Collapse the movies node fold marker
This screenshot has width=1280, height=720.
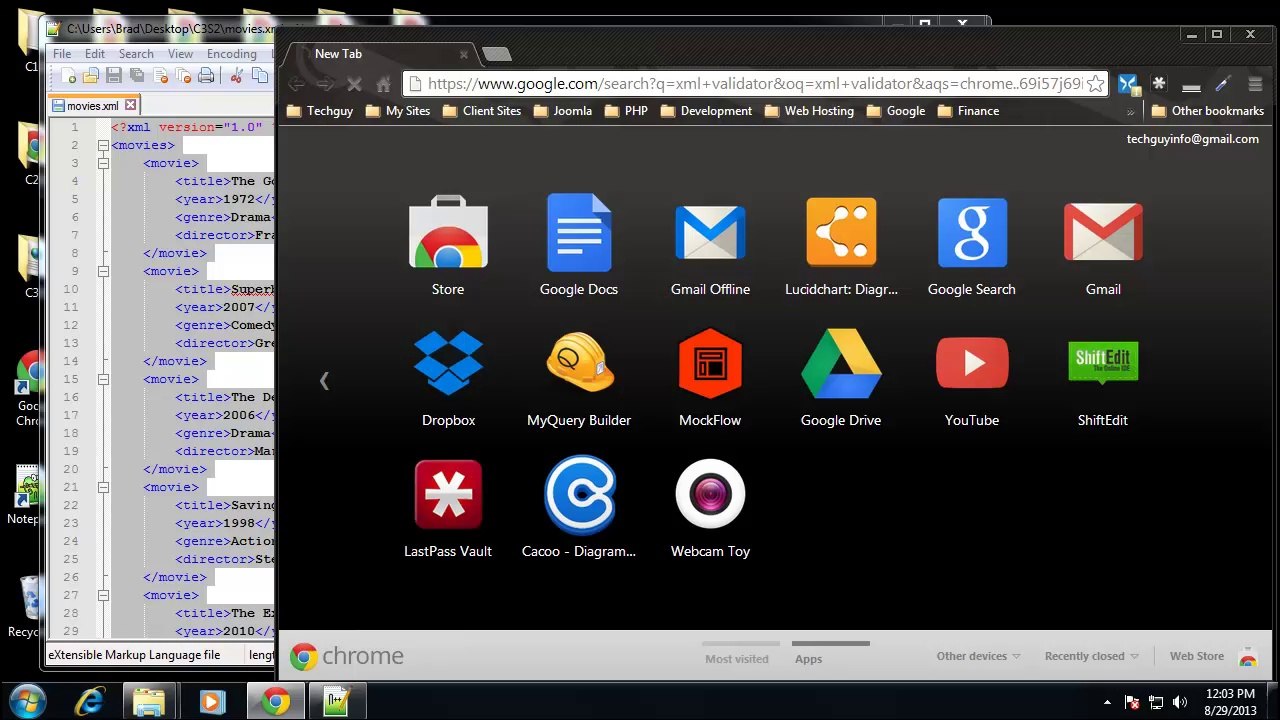click(x=103, y=145)
